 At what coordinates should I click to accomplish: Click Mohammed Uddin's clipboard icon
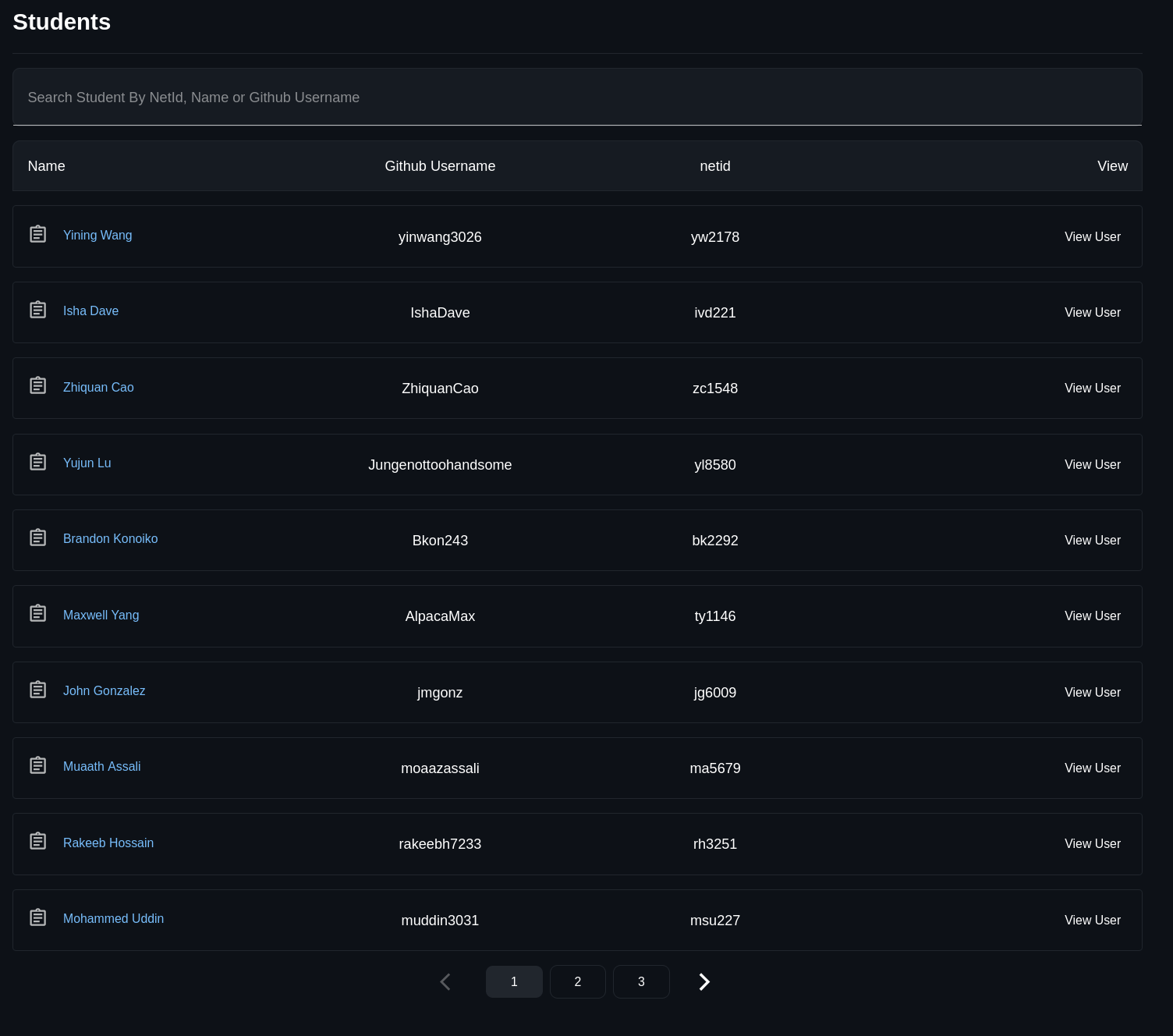pos(38,917)
